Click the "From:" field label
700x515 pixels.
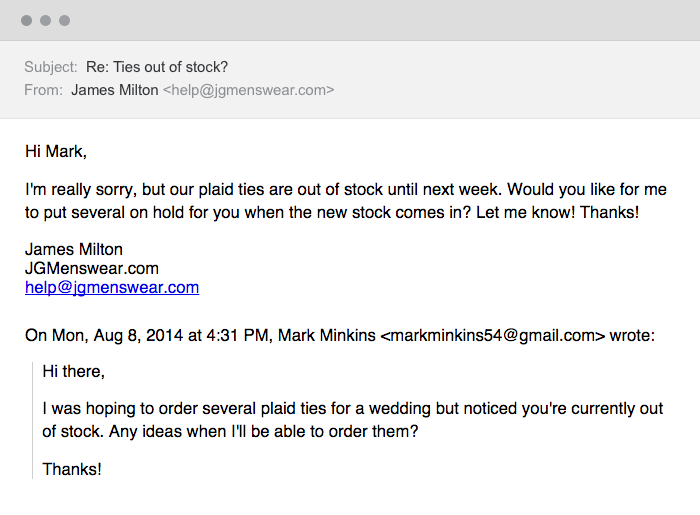tap(44, 90)
